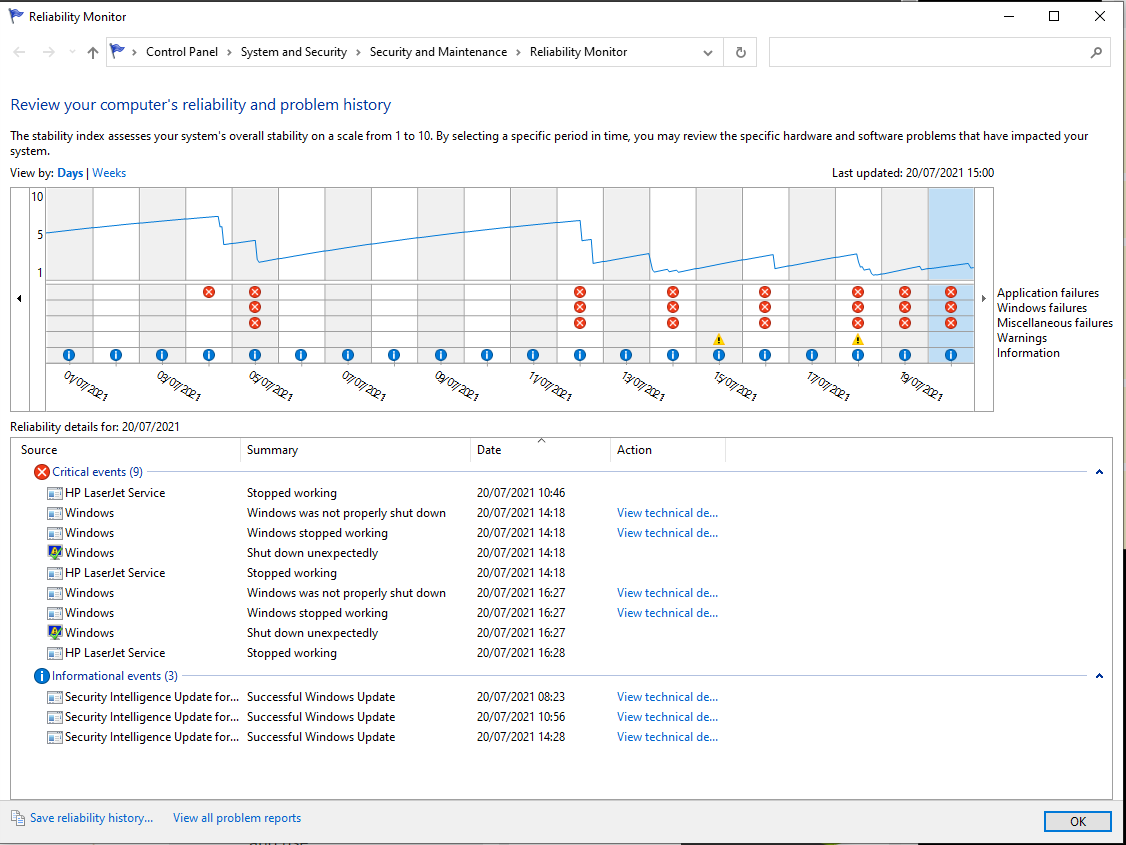This screenshot has height=845, width=1126.
Task: Click the Up to parent folder arrow
Action: point(93,53)
